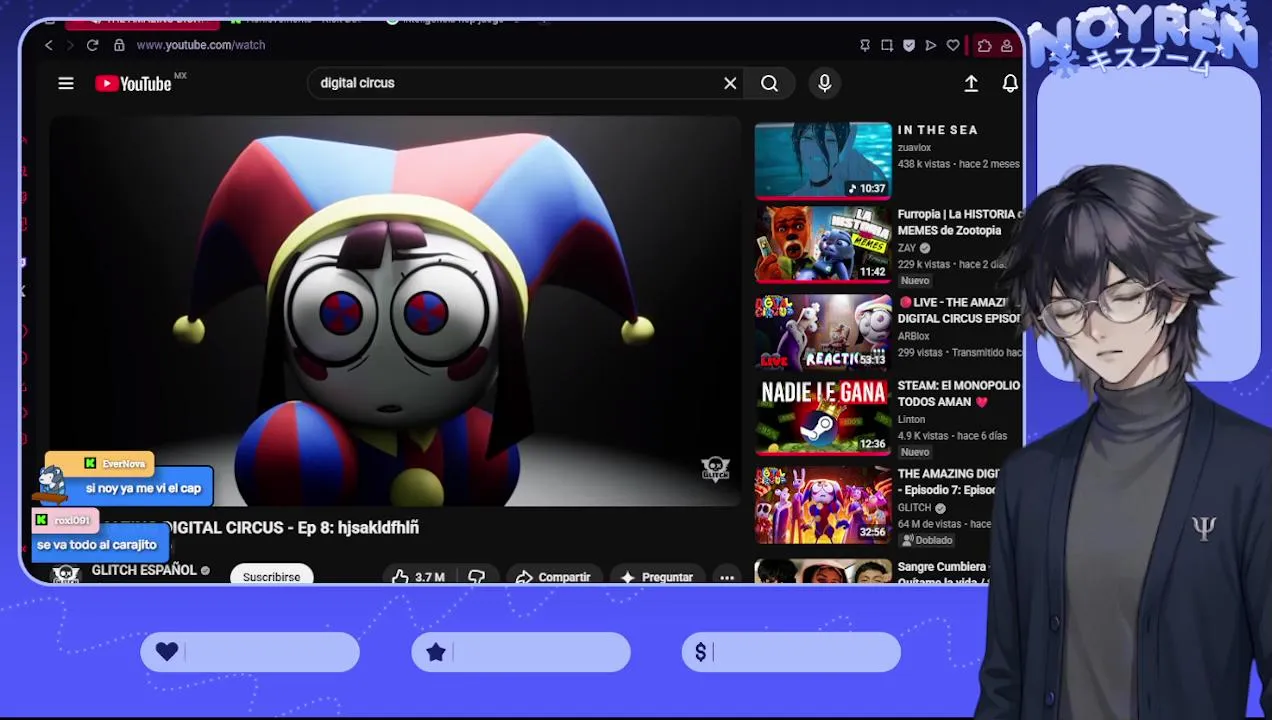
Task: Open the browser shield ad-blocker icon
Action: [x=909, y=45]
